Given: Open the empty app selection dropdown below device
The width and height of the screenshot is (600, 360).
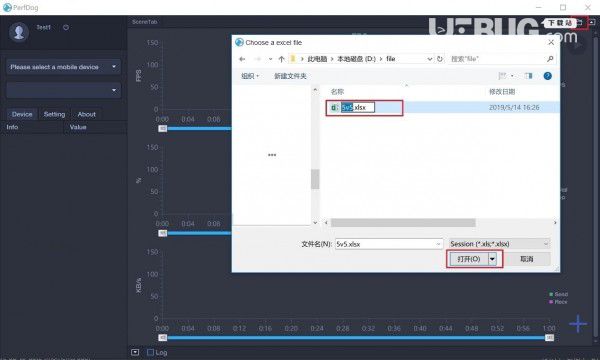Looking at the screenshot, I should point(64,90).
